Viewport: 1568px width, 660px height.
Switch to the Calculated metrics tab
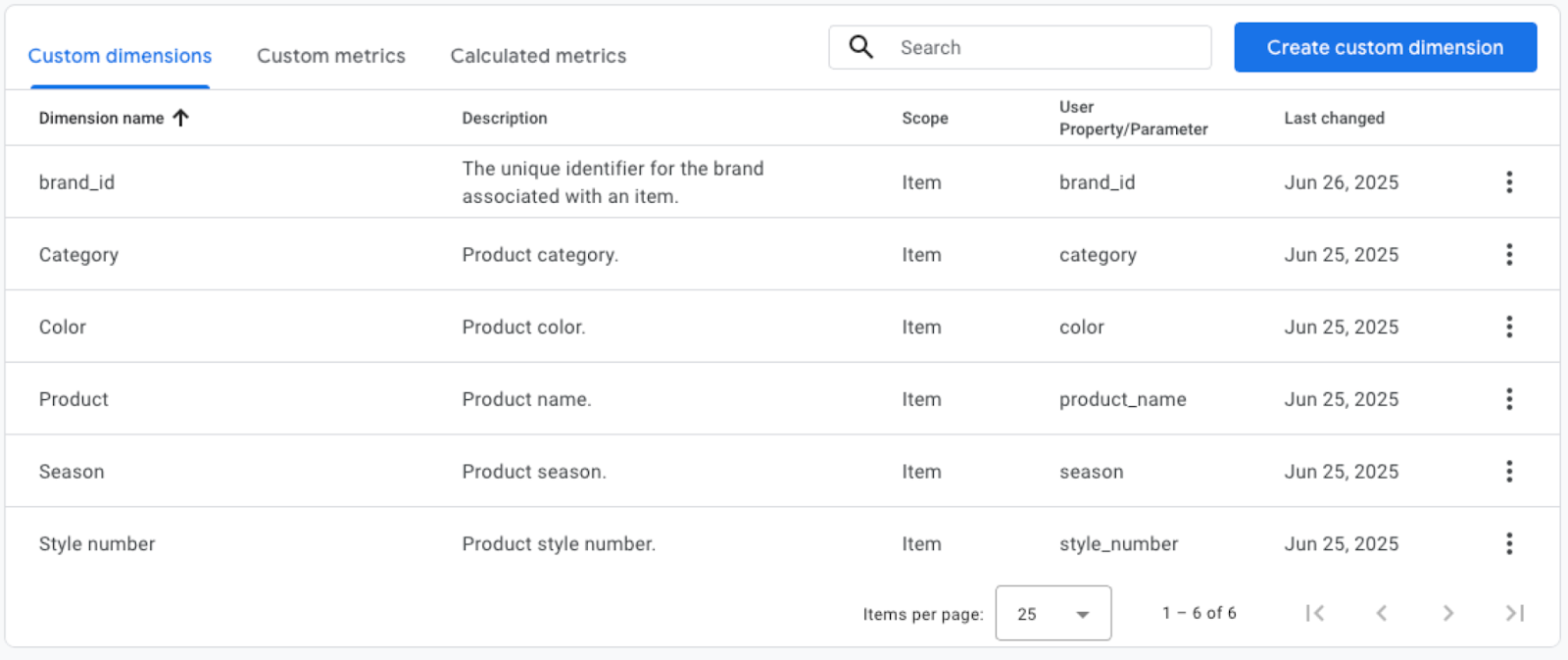tap(538, 56)
